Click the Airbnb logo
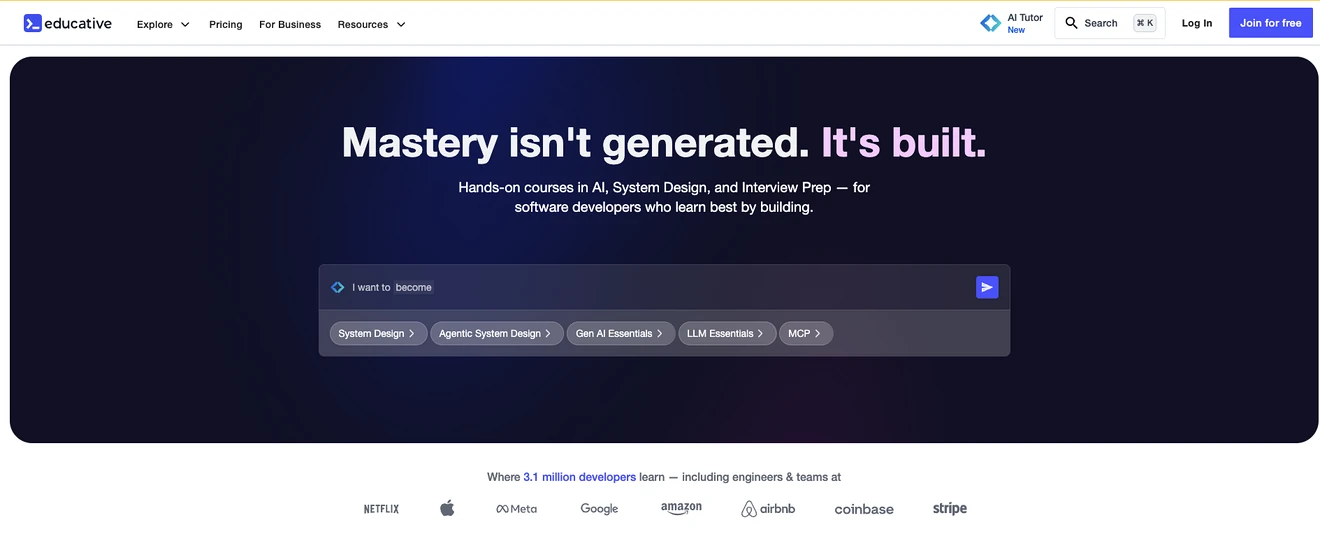This screenshot has width=1320, height=555. (x=768, y=509)
